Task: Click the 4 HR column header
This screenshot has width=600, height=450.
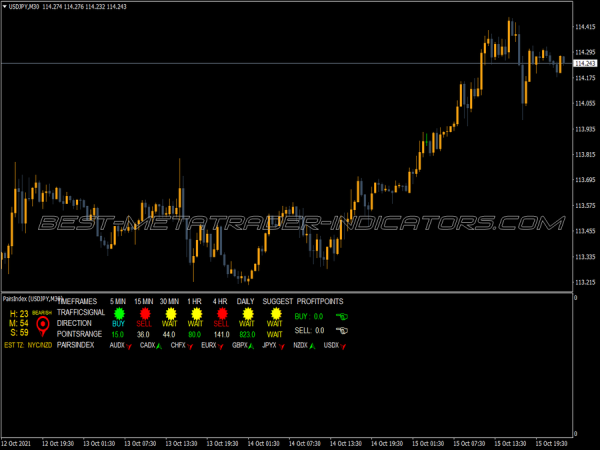Action: [x=220, y=302]
